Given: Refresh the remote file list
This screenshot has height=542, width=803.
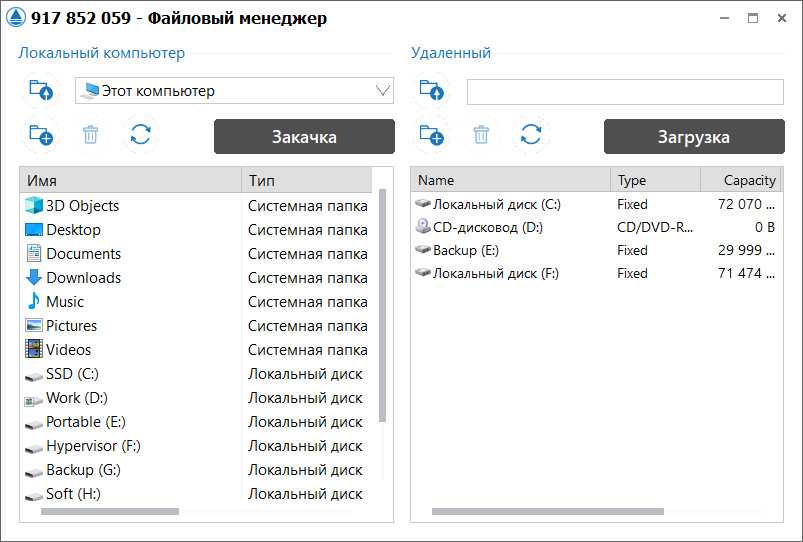Looking at the screenshot, I should pos(531,135).
